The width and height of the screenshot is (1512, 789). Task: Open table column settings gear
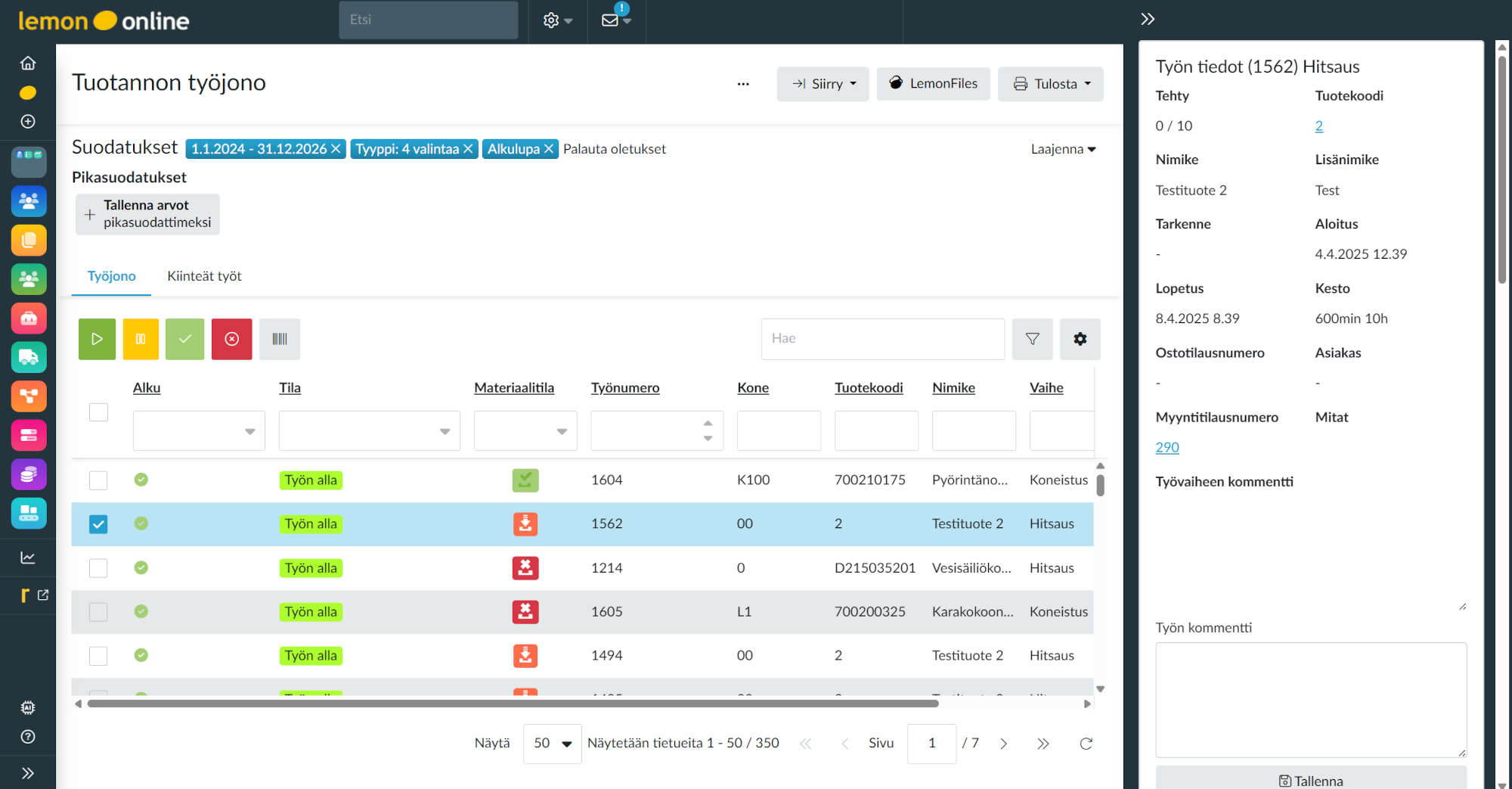[x=1080, y=339]
